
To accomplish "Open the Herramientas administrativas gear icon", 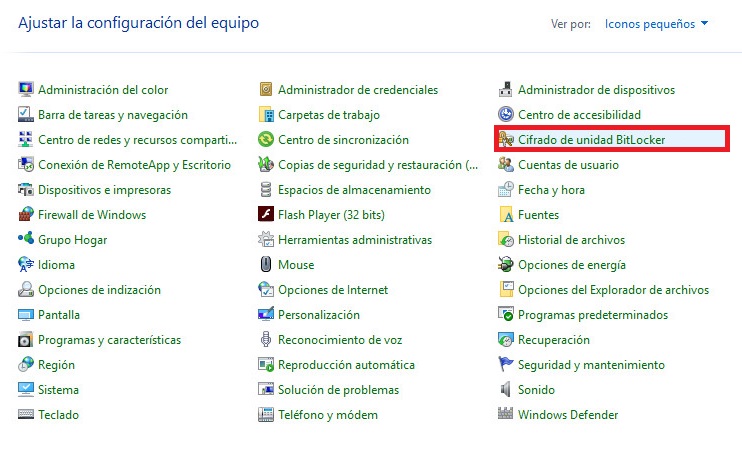I will [x=266, y=239].
